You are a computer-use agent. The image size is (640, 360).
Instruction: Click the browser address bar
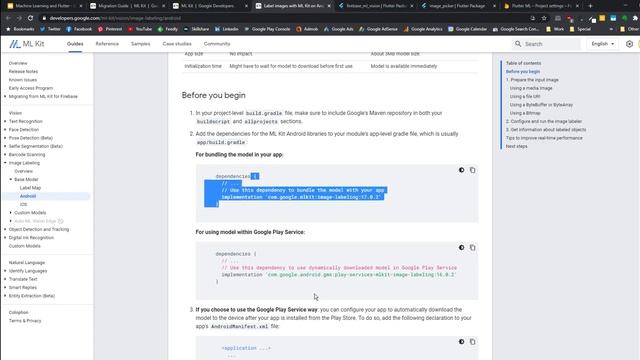[x=286, y=18]
